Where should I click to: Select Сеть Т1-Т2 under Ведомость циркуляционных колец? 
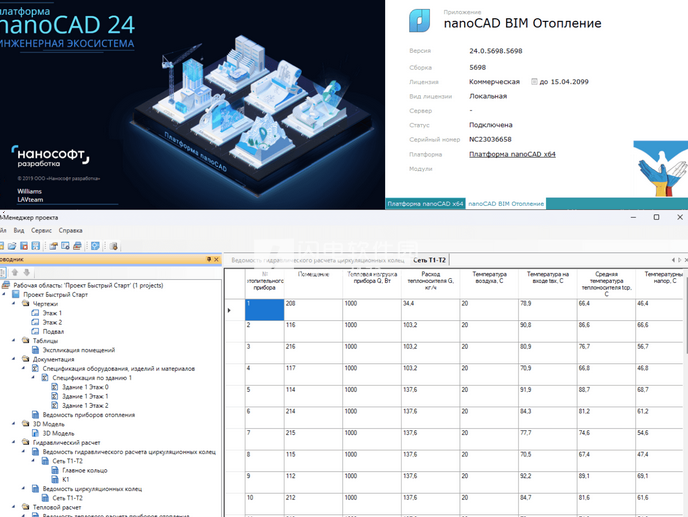pyautogui.click(x=67, y=498)
